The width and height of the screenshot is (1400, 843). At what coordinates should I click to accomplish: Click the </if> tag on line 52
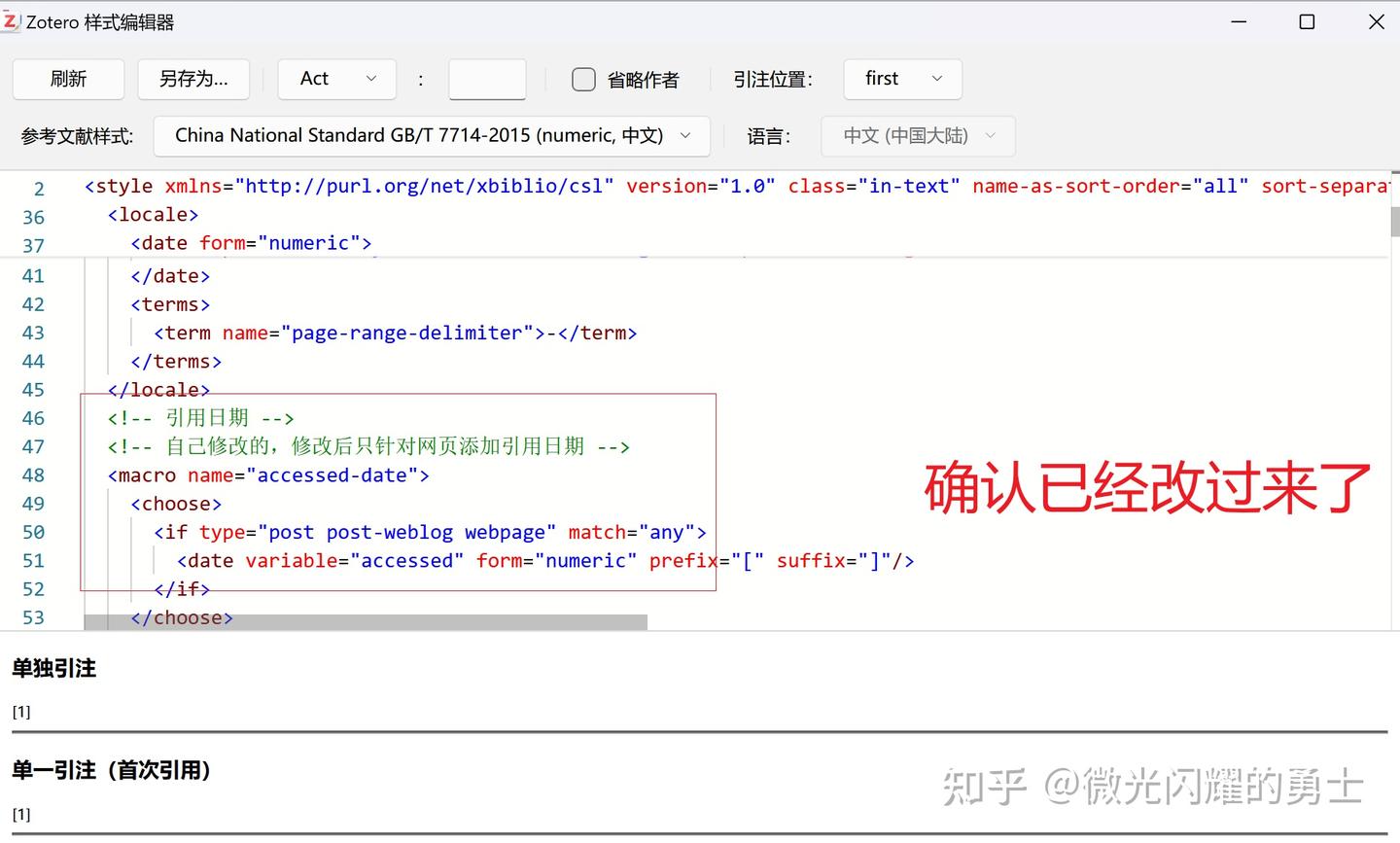[182, 588]
